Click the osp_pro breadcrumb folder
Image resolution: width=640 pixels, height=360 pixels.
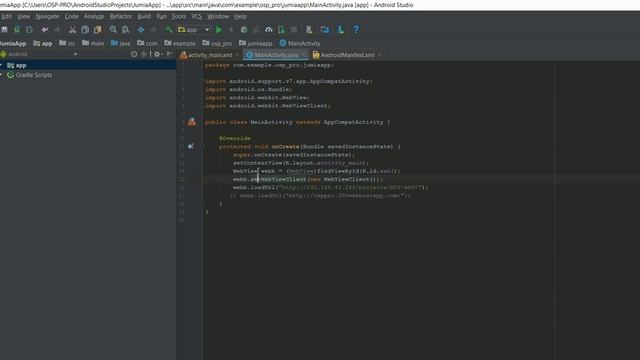coord(217,43)
